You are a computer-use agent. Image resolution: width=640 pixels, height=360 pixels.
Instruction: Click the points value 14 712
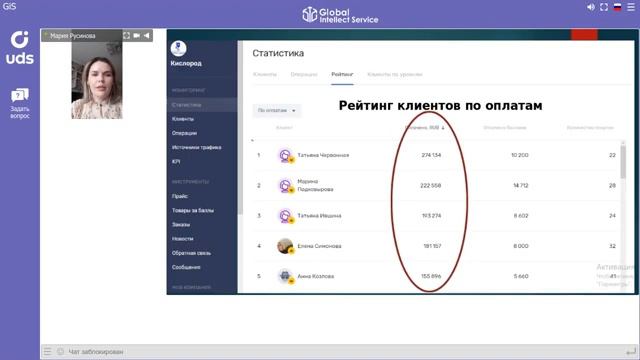tap(520, 185)
